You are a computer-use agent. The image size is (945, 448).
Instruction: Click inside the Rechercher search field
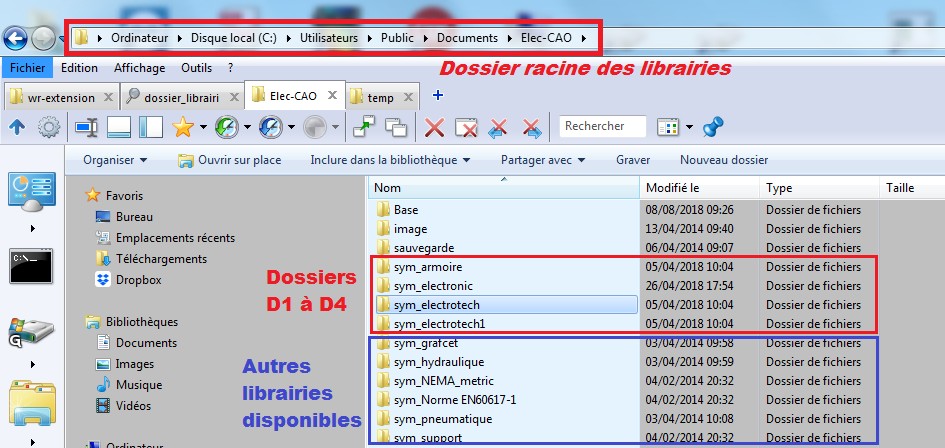pos(600,127)
